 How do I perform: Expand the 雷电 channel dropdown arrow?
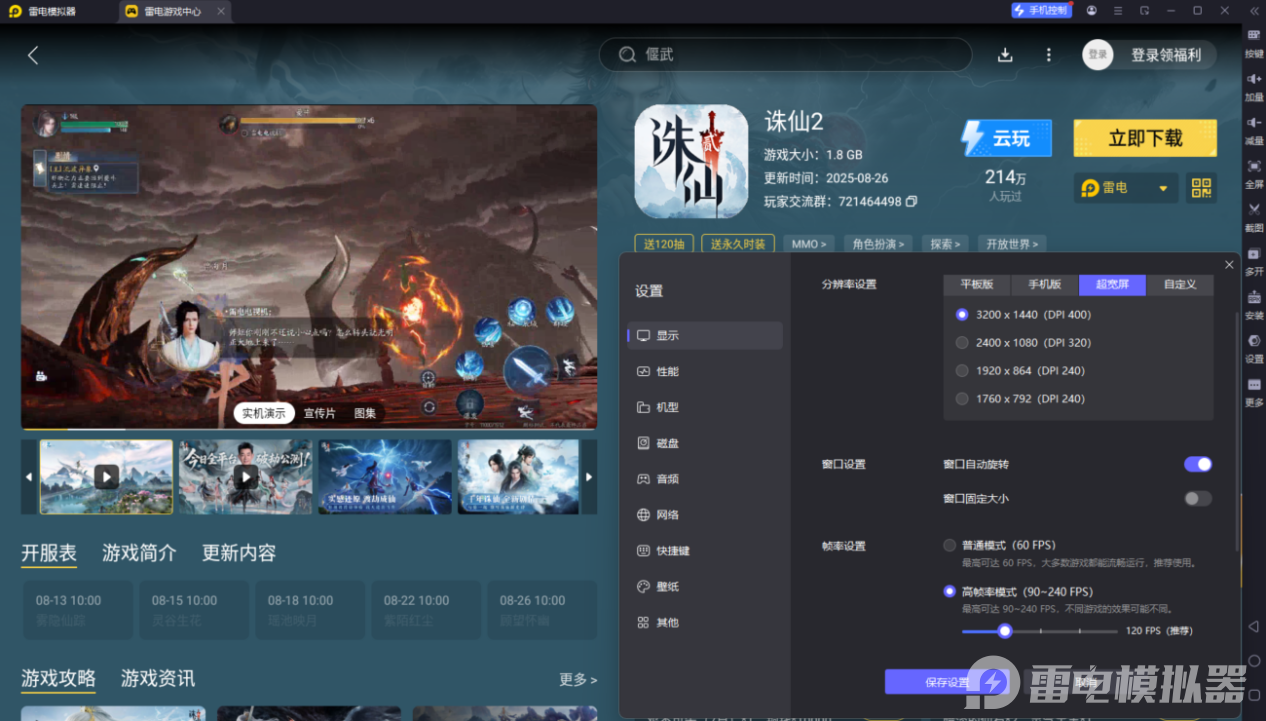1163,188
